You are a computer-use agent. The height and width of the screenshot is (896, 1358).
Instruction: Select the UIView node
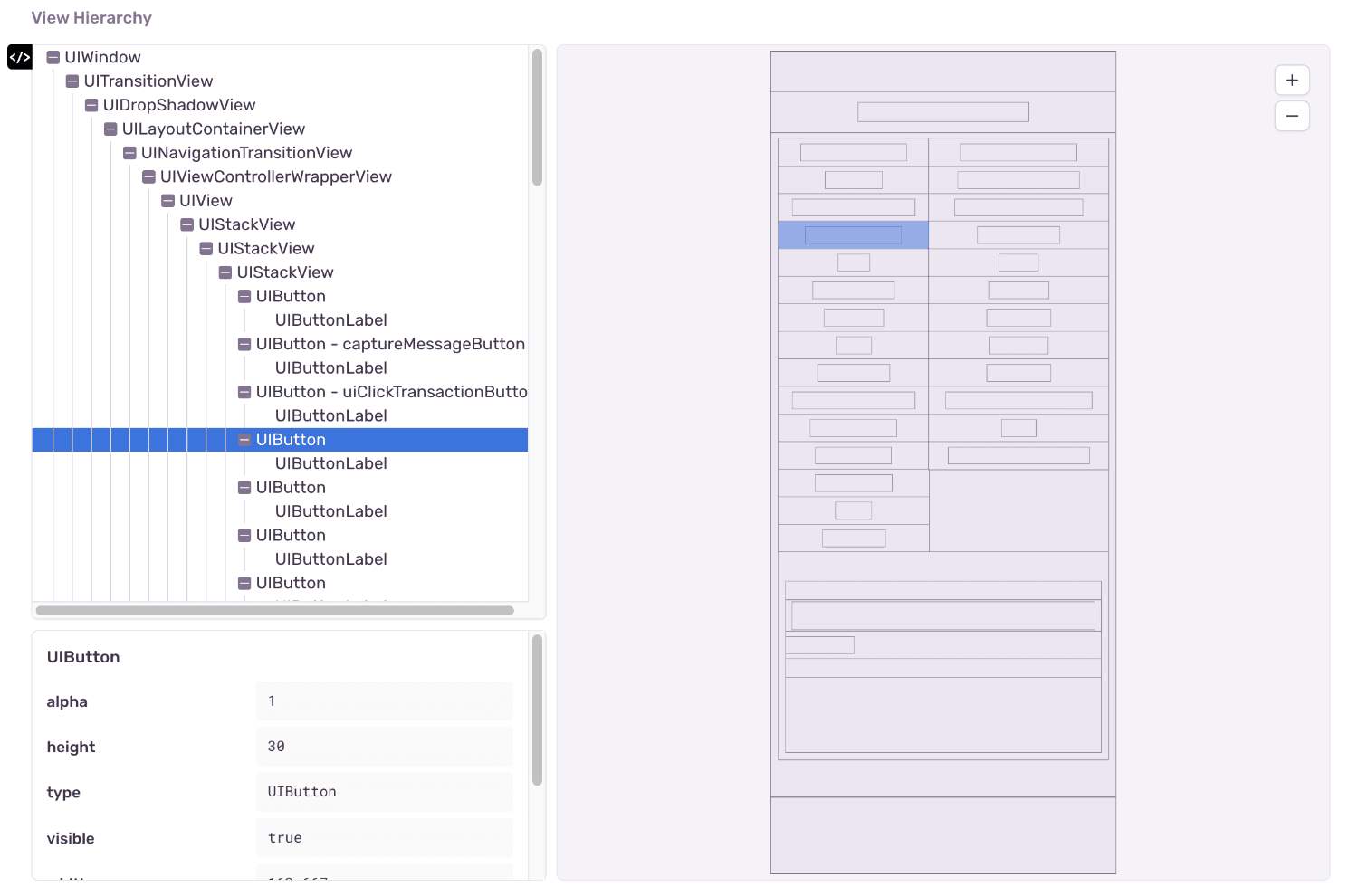pyautogui.click(x=206, y=200)
